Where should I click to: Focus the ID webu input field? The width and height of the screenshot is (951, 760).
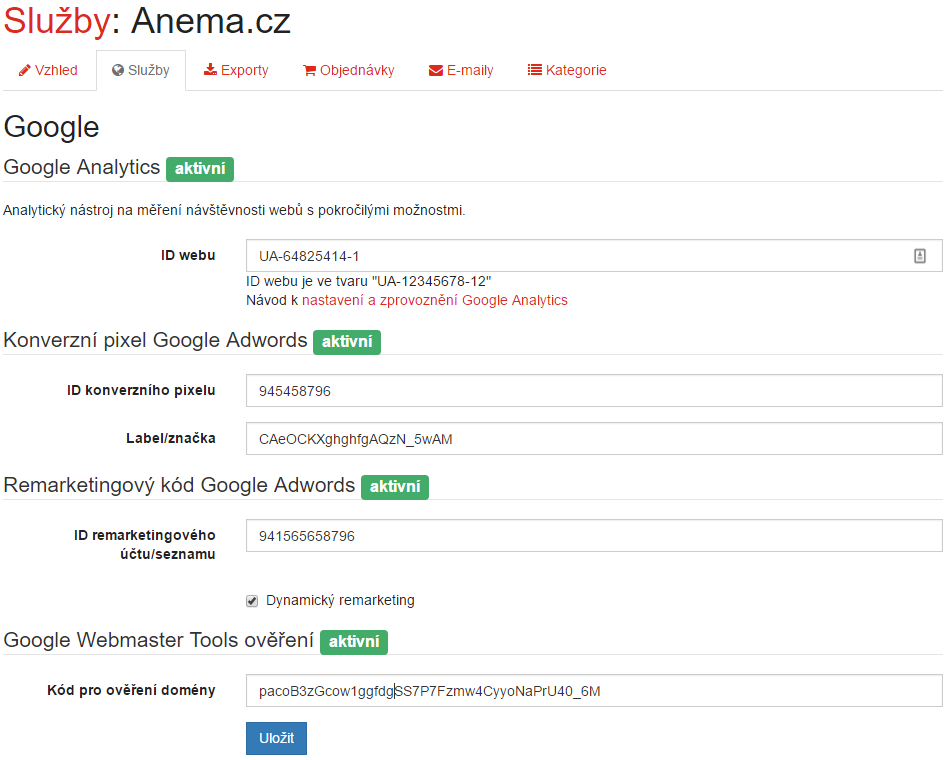(594, 255)
